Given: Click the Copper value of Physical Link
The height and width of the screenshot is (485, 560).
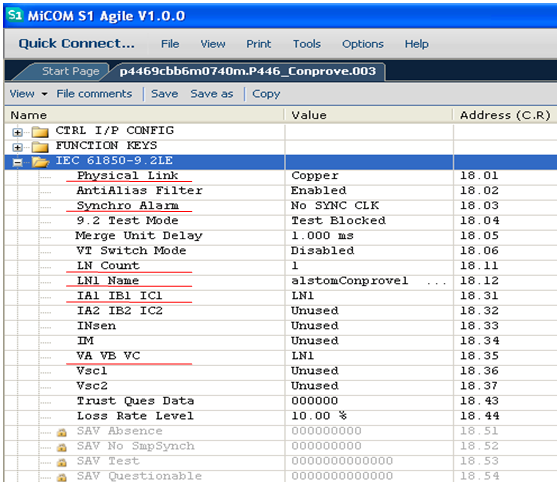Looking at the screenshot, I should pyautogui.click(x=315, y=176).
